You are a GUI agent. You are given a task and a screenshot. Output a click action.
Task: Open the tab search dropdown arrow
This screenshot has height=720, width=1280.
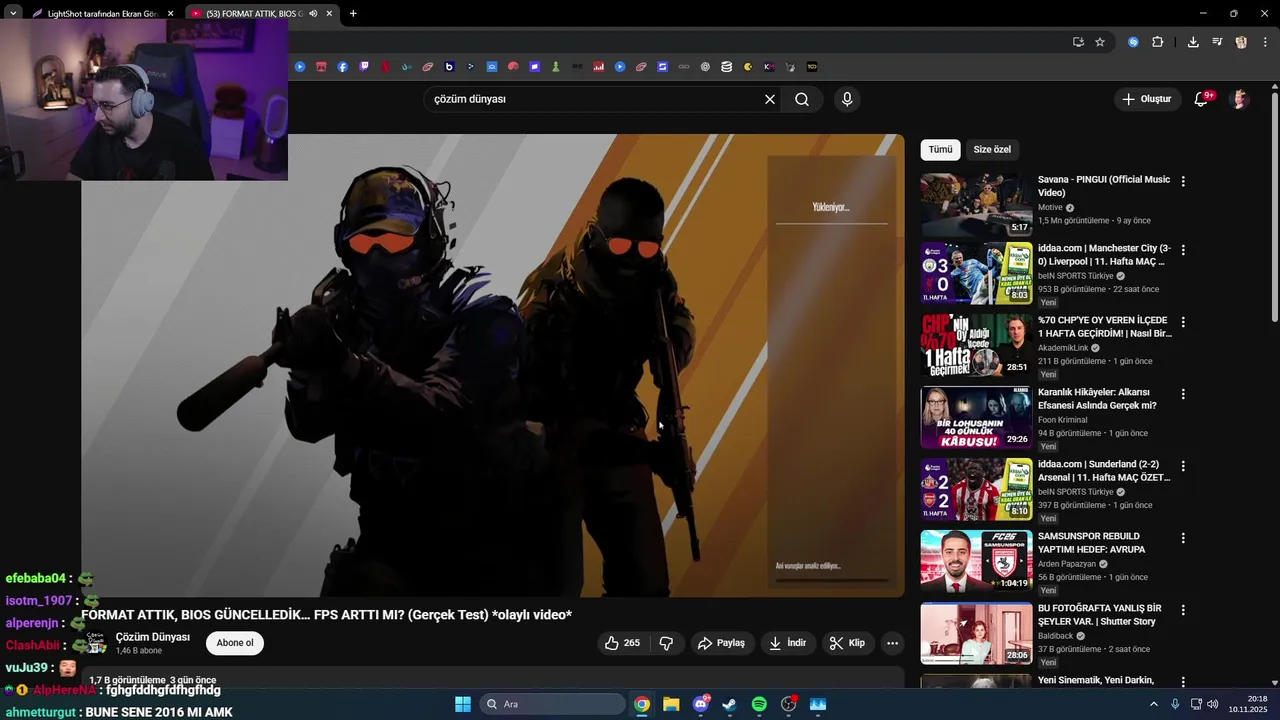click(x=13, y=13)
